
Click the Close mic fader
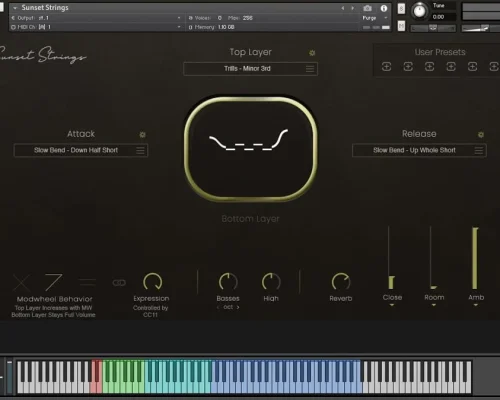pyautogui.click(x=391, y=282)
